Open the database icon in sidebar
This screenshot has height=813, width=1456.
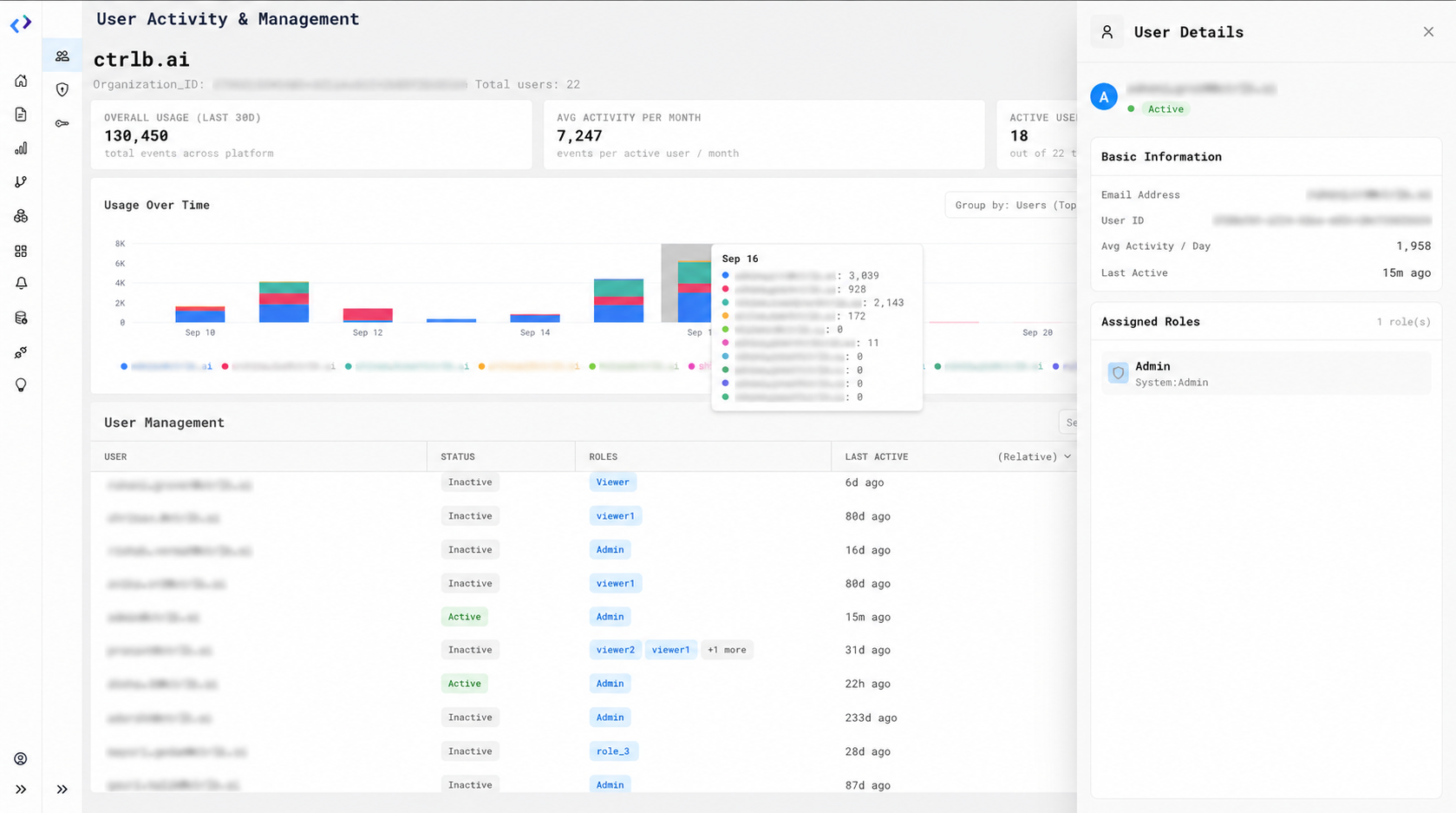pos(21,318)
